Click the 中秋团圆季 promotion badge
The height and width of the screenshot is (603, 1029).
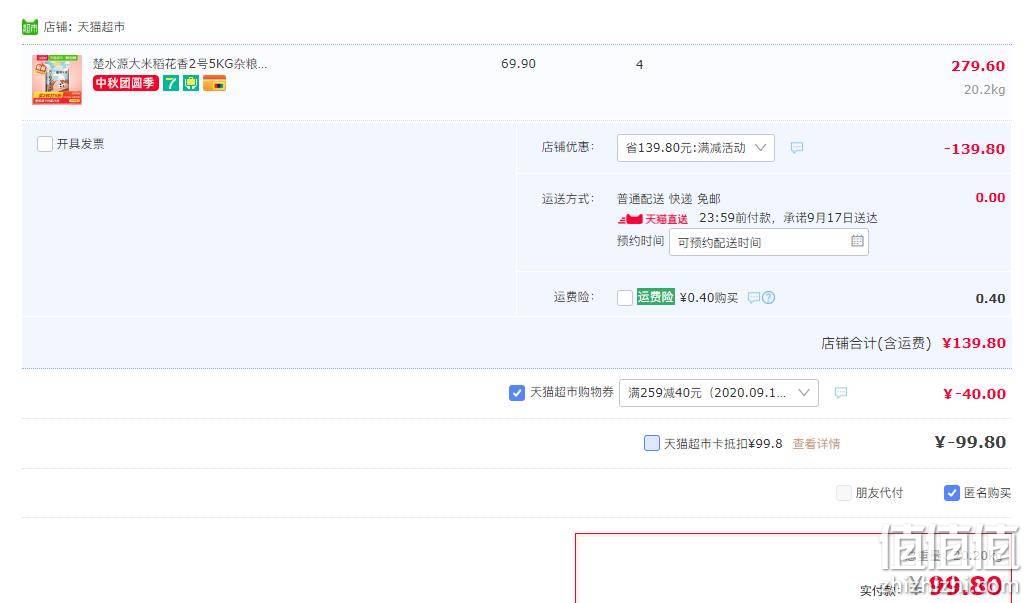point(125,83)
